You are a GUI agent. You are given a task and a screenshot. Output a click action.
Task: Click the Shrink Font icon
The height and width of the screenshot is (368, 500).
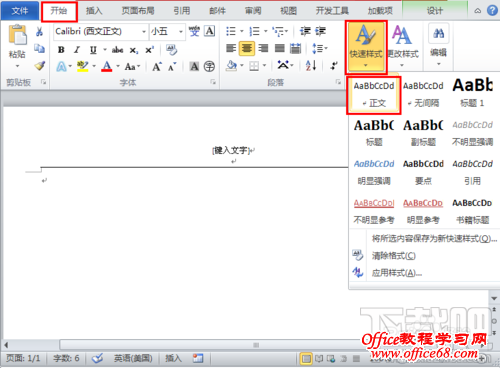(x=172, y=67)
